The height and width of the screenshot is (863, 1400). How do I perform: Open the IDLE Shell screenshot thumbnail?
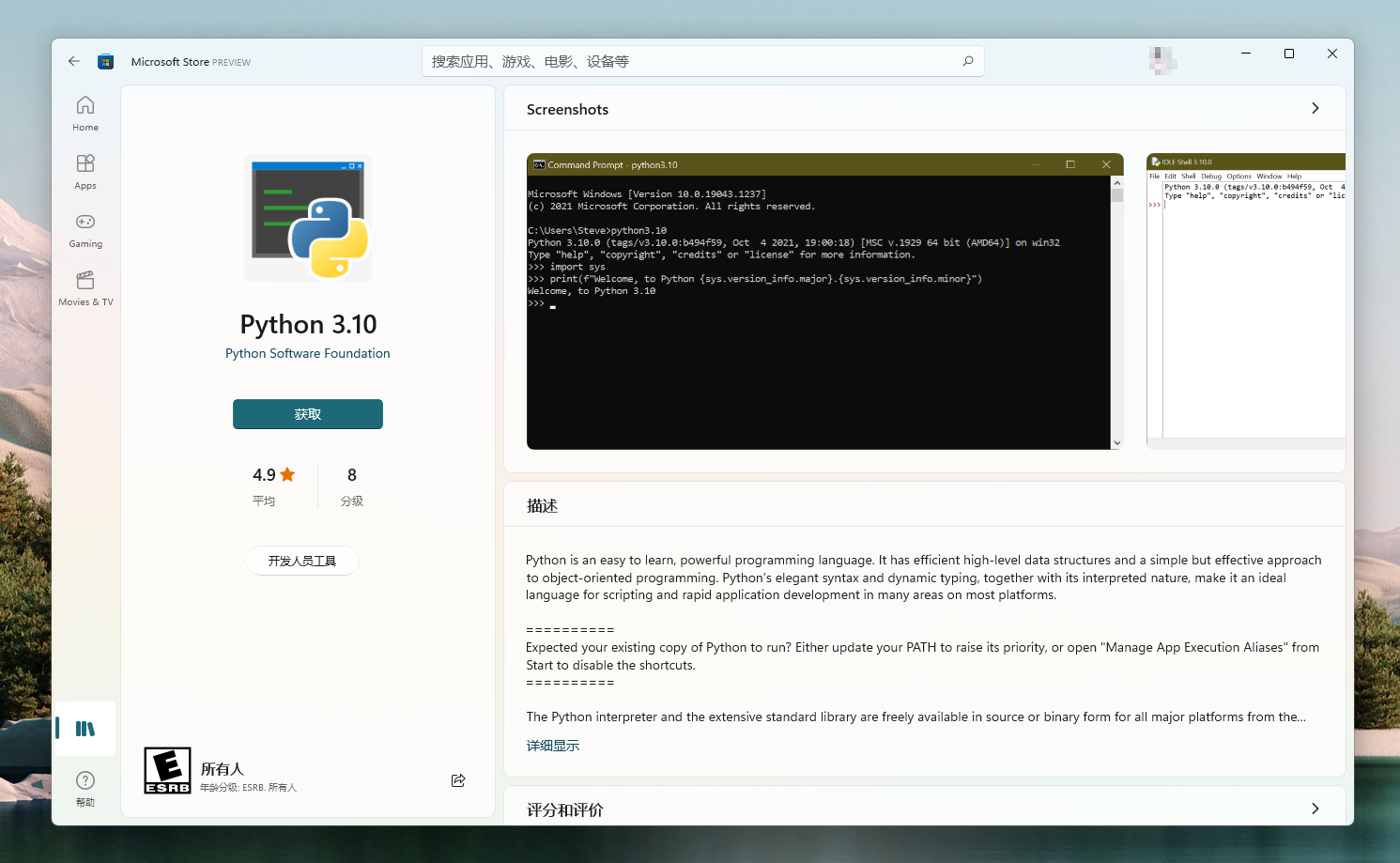pos(1246,301)
